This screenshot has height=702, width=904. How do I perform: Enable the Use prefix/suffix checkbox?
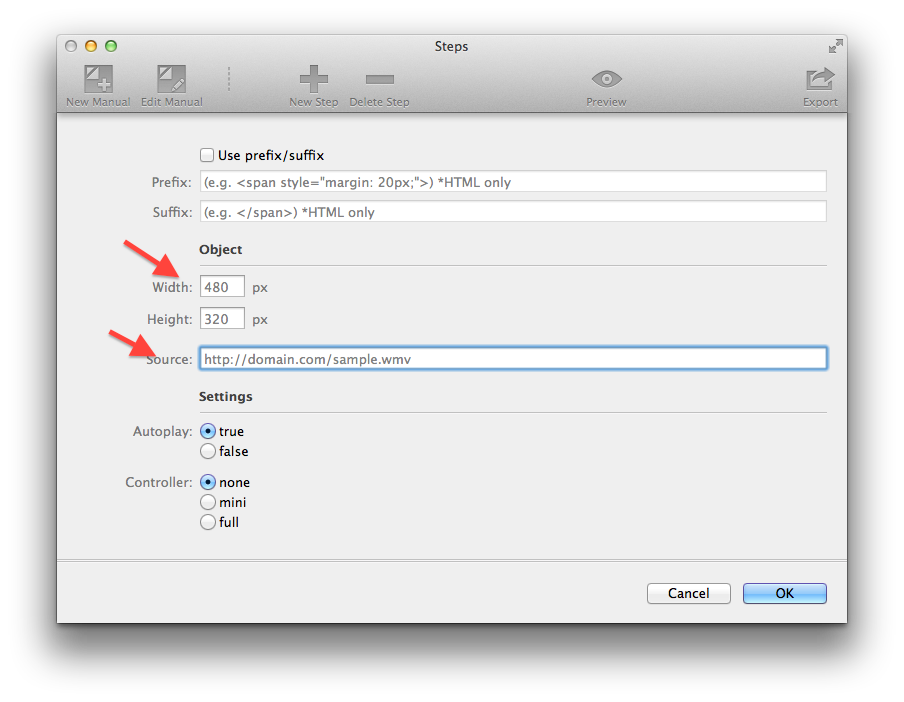[x=207, y=155]
